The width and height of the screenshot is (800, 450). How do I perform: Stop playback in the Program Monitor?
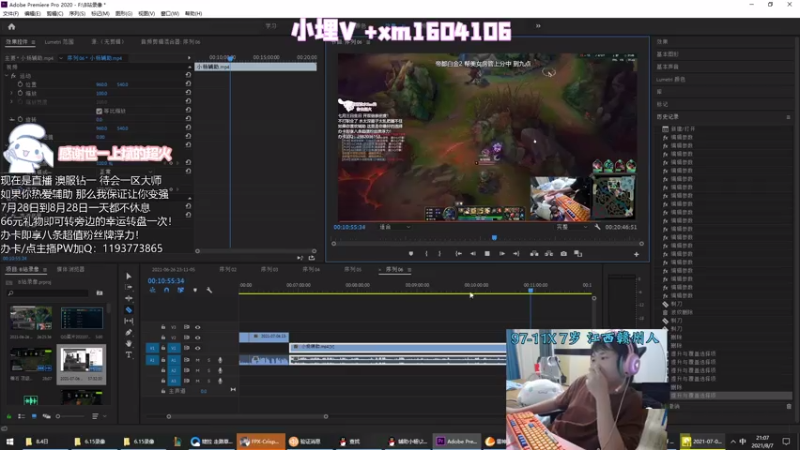pos(487,254)
